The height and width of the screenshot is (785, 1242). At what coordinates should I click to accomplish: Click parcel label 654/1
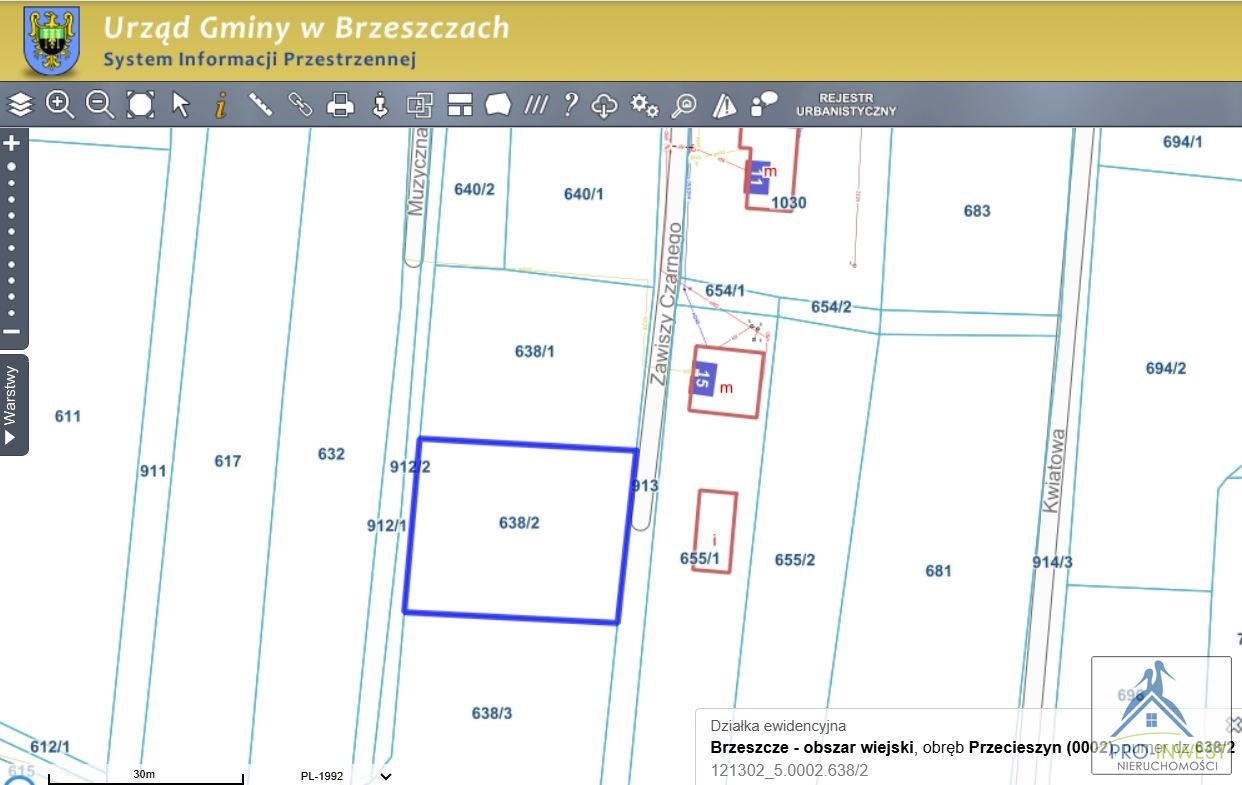725,291
